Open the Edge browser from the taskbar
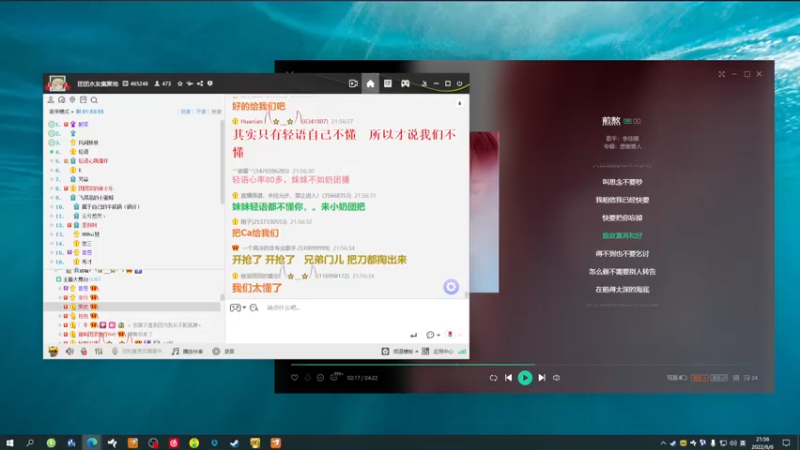This screenshot has width=800, height=450. click(x=92, y=443)
